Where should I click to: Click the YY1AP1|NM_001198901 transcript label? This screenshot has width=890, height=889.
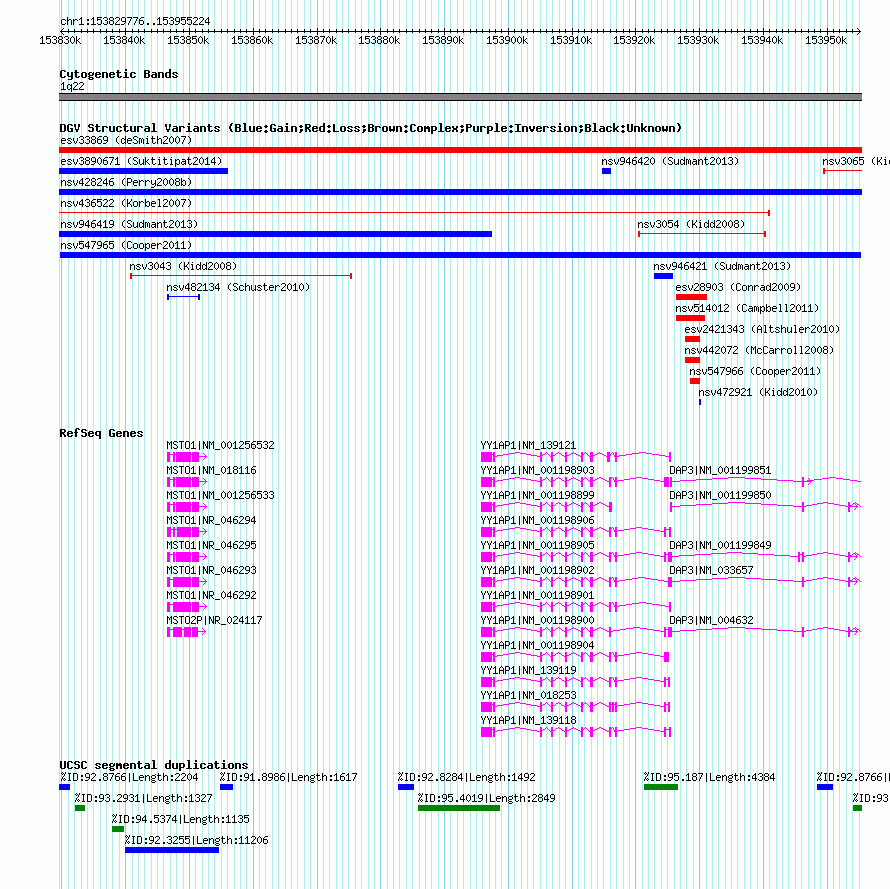538,596
